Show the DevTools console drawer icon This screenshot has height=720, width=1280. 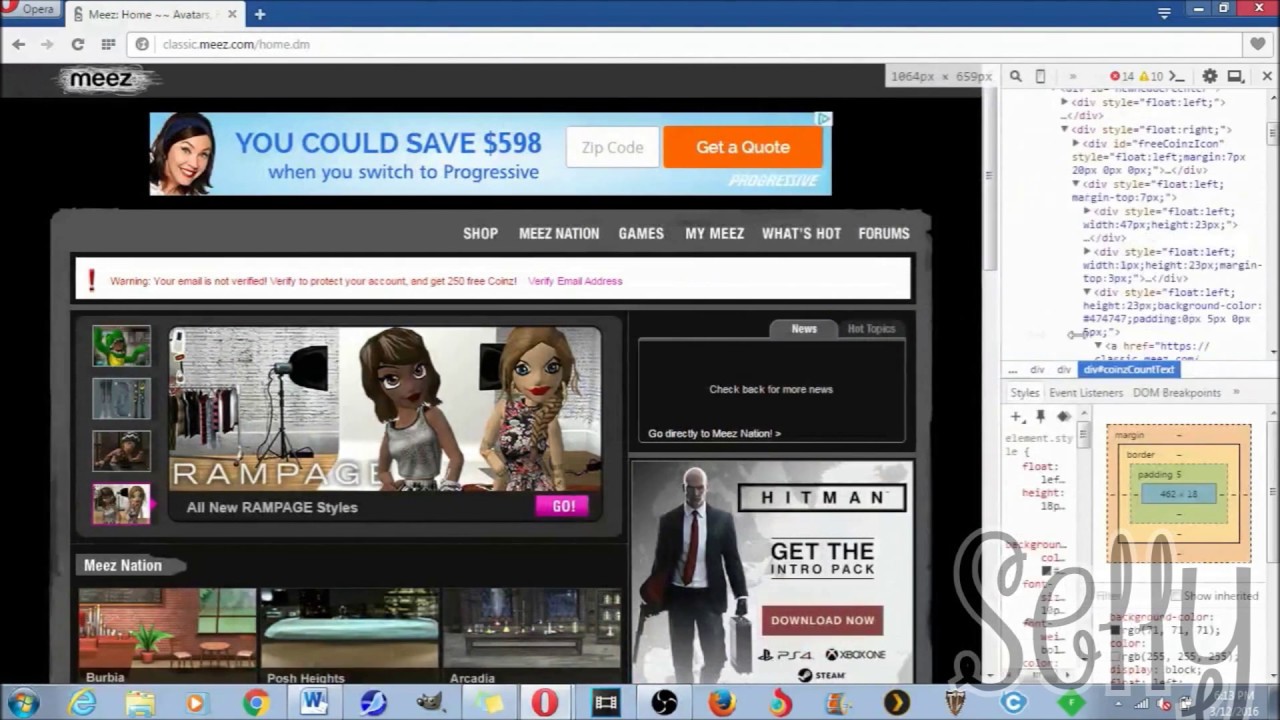(x=1177, y=76)
